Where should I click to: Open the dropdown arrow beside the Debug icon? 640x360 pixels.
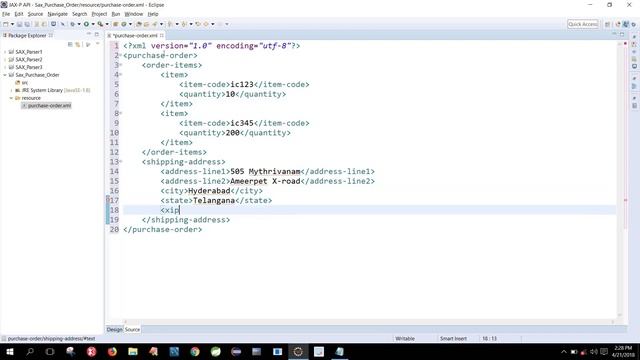[x=79, y=24]
